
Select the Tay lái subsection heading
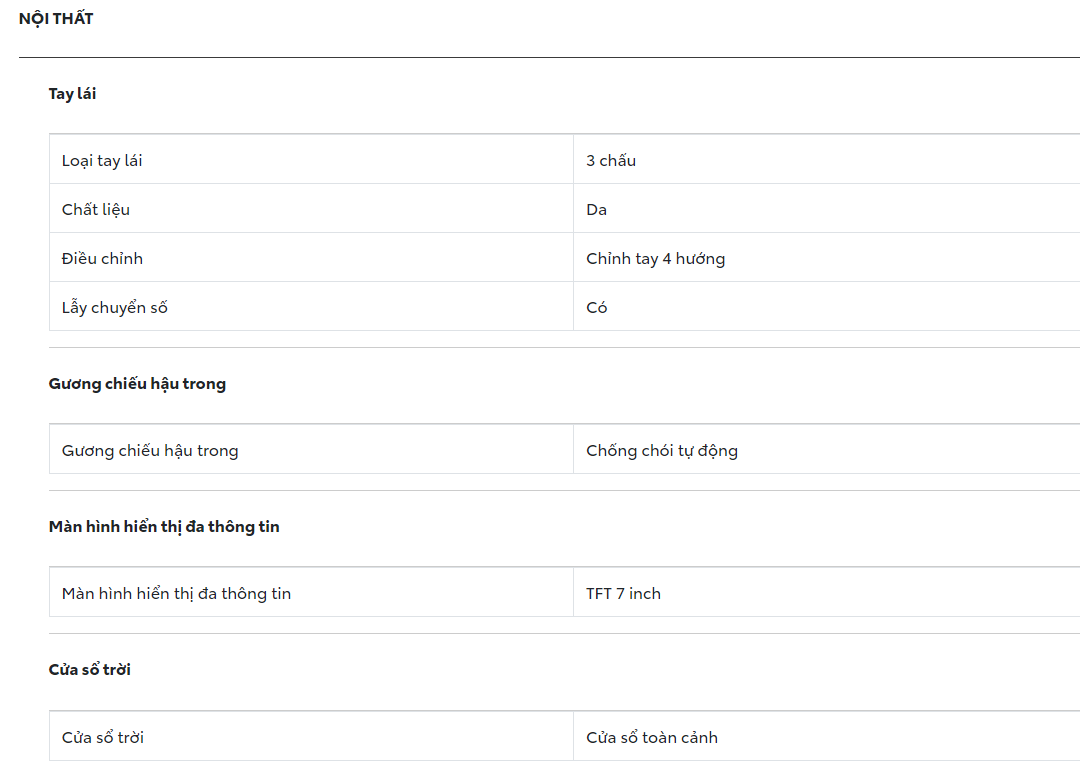[72, 94]
